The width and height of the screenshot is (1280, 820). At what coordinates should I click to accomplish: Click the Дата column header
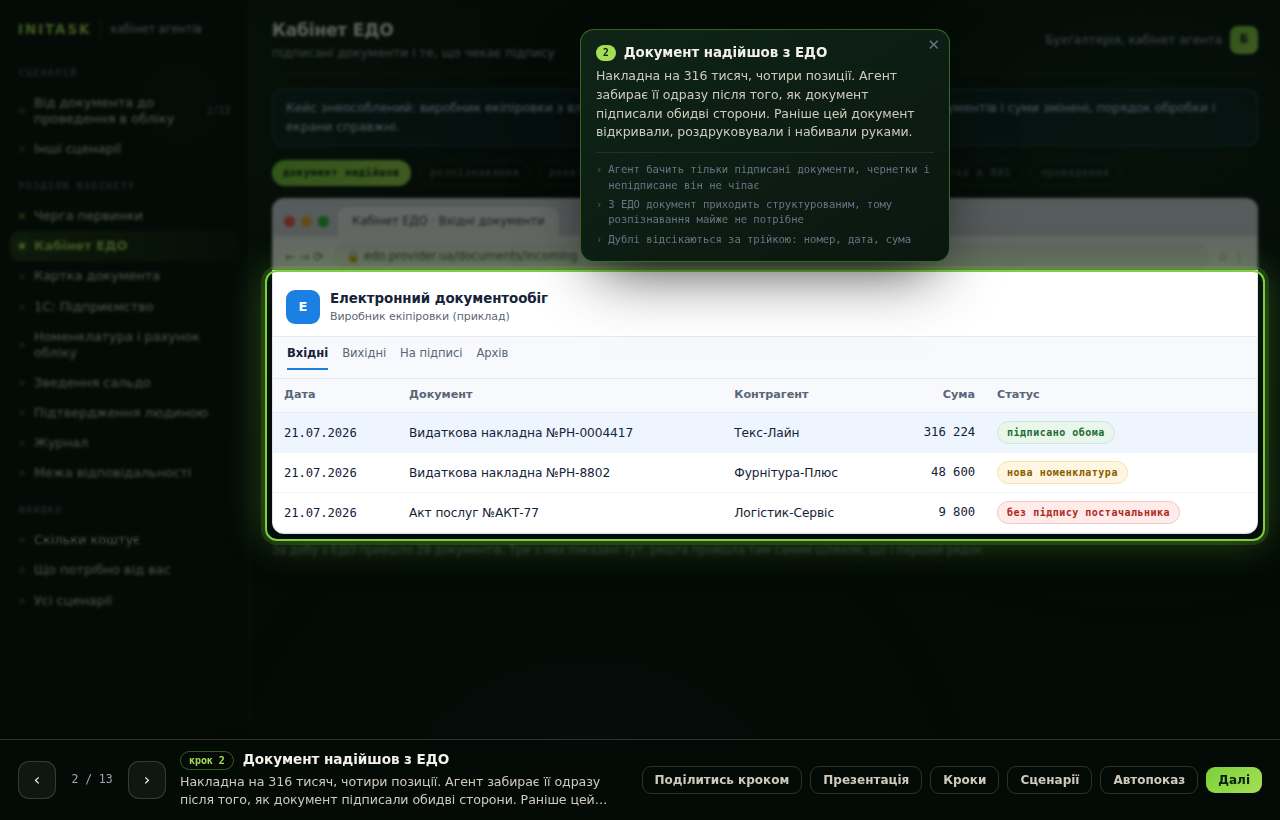coord(300,395)
